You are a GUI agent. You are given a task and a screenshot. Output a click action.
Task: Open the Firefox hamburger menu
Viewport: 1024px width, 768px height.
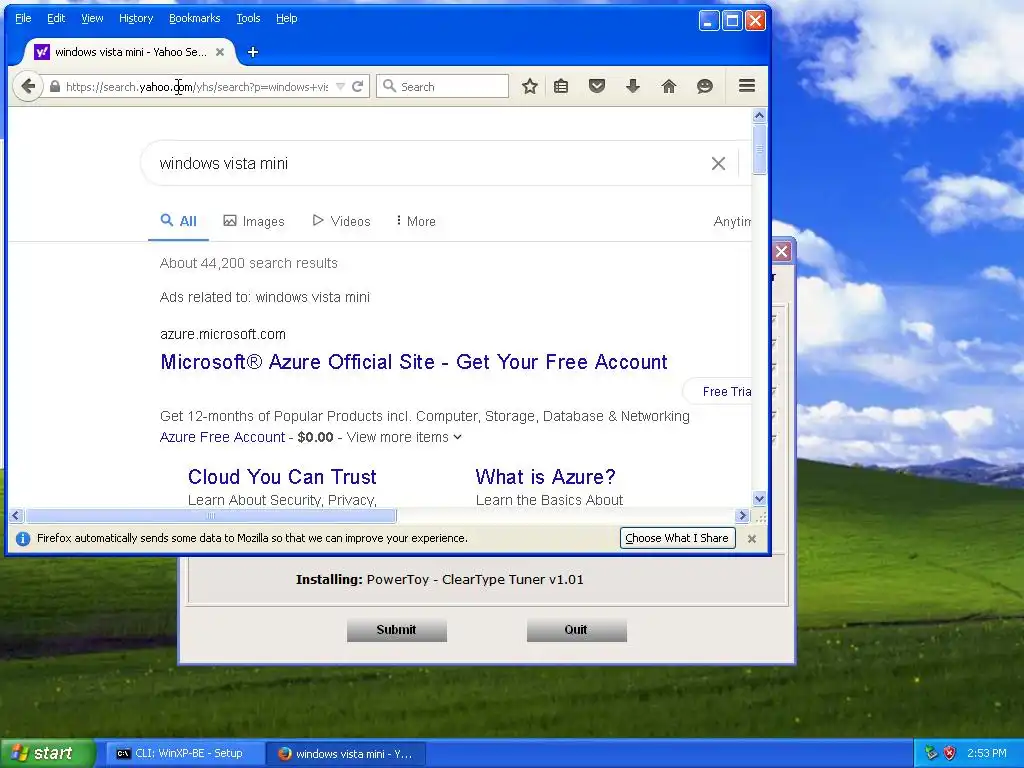pyautogui.click(x=747, y=86)
